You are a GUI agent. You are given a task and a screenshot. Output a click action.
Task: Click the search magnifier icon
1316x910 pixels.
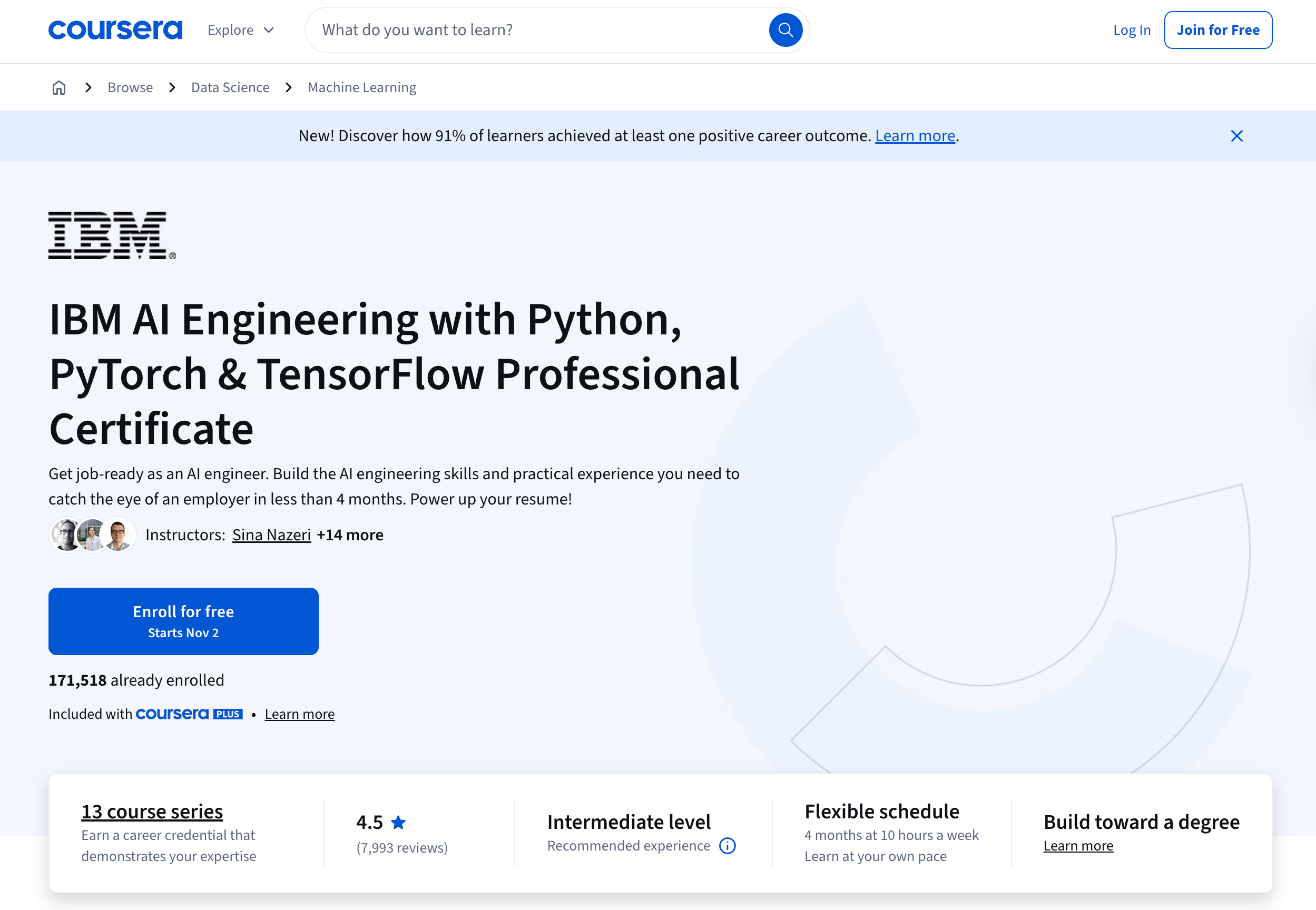785,29
